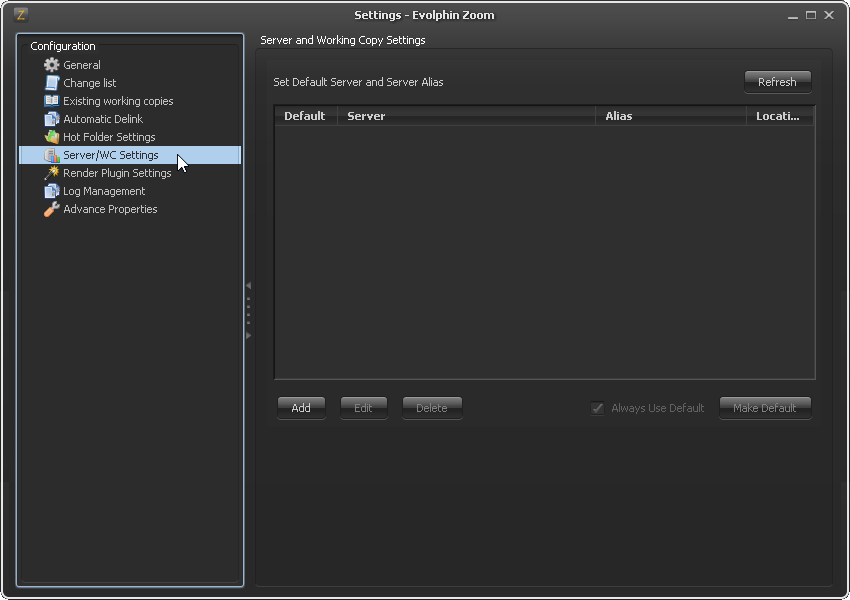Show Log Management settings

coord(104,191)
